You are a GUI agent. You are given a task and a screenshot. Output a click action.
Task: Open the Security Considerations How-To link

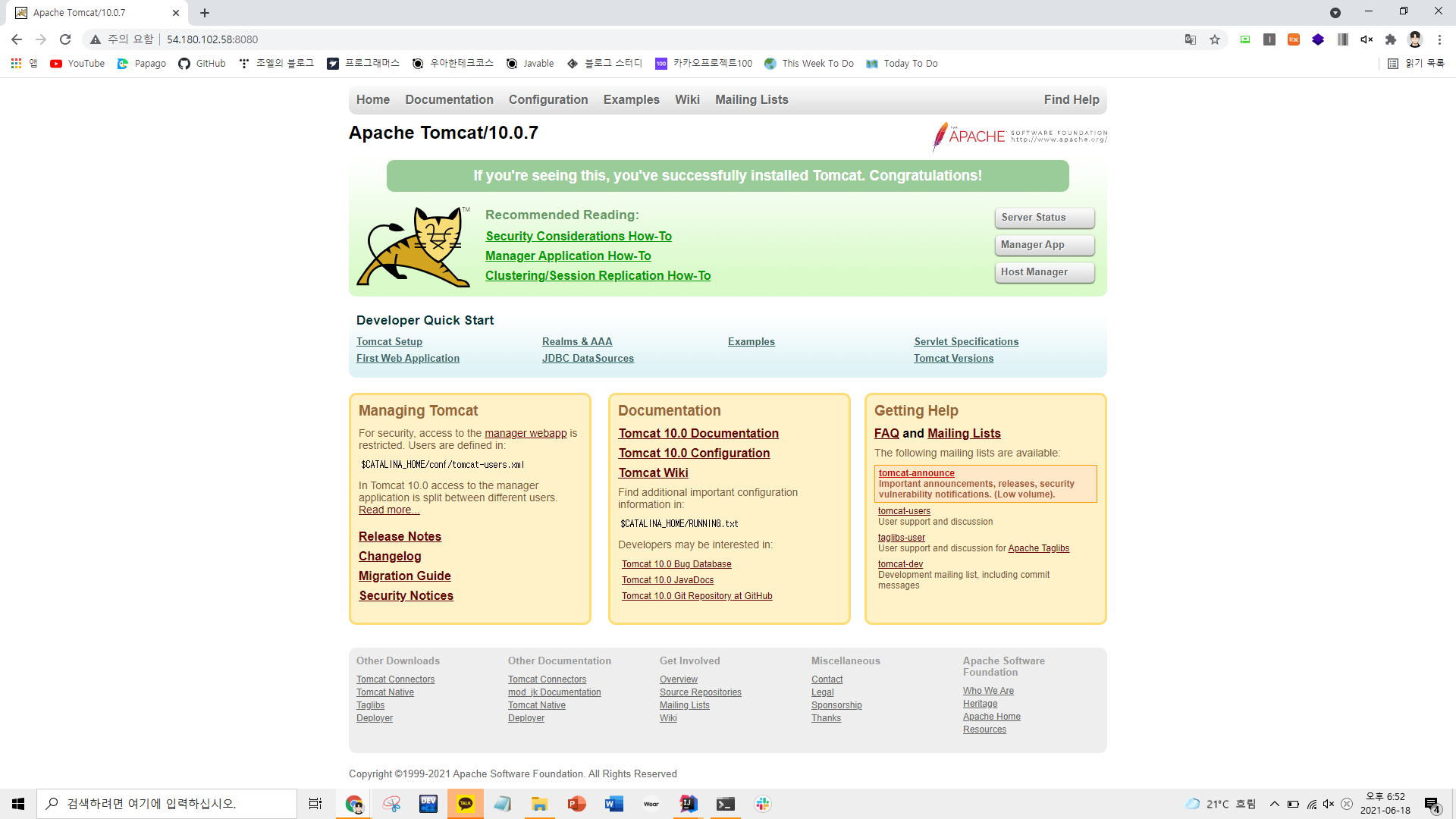point(579,237)
